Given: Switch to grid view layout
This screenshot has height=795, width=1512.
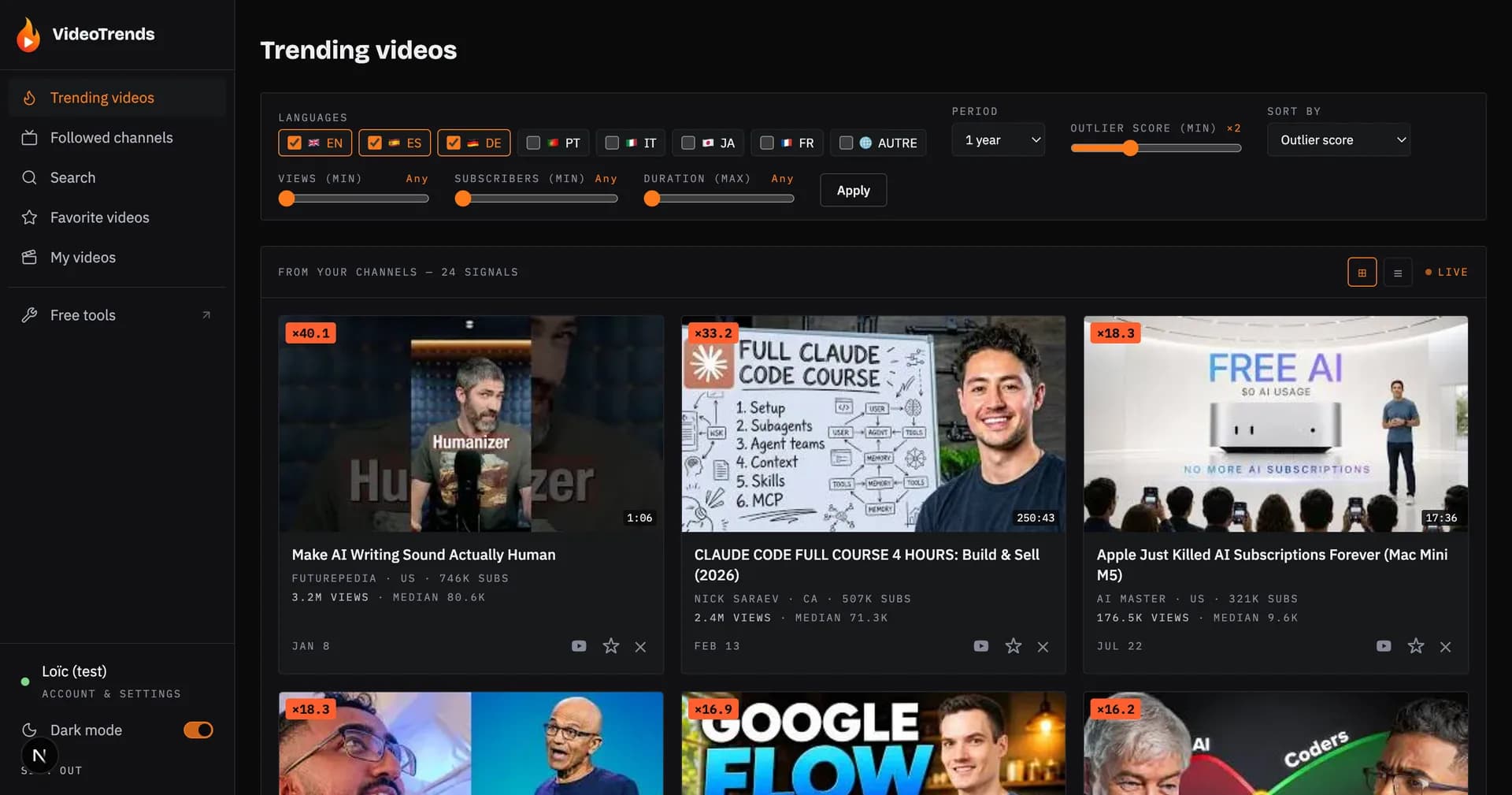Looking at the screenshot, I should pos(1362,273).
